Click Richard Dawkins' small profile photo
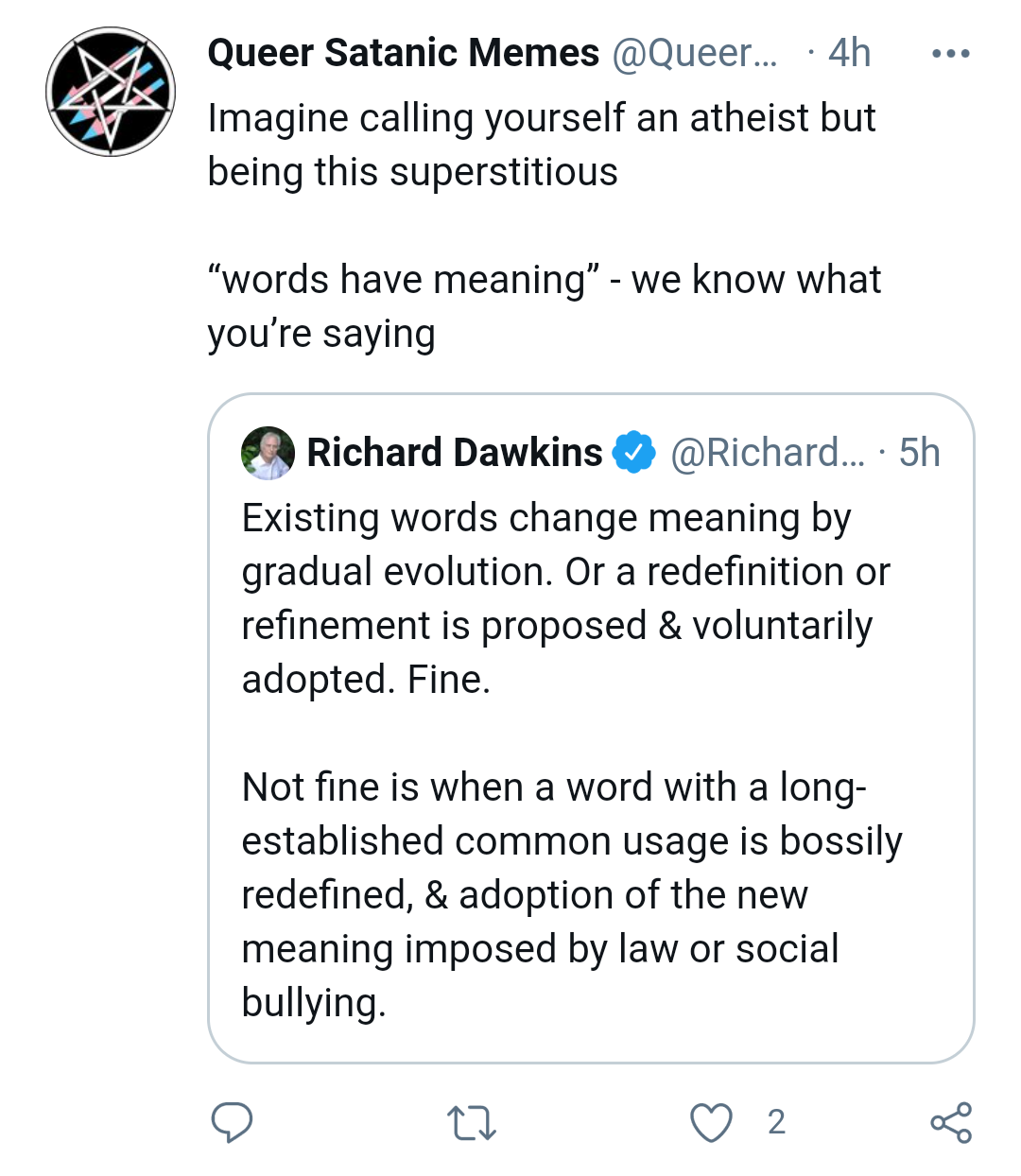Image resolution: width=1021 pixels, height=1176 pixels. [268, 453]
